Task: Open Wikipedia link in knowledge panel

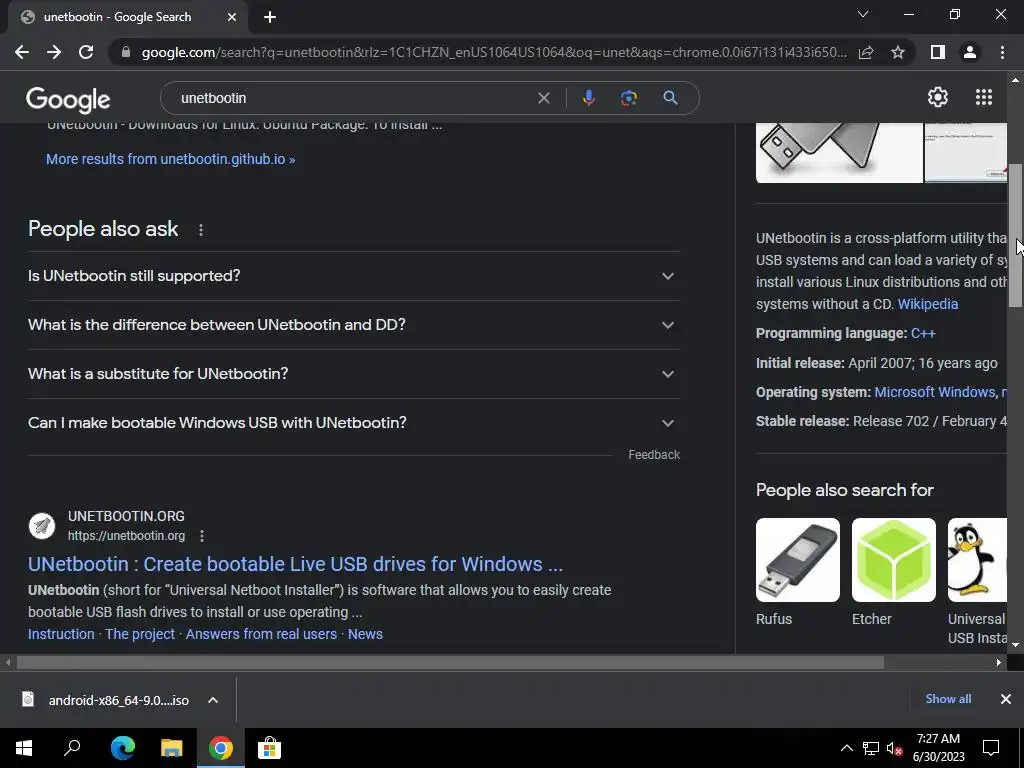Action: click(x=927, y=304)
